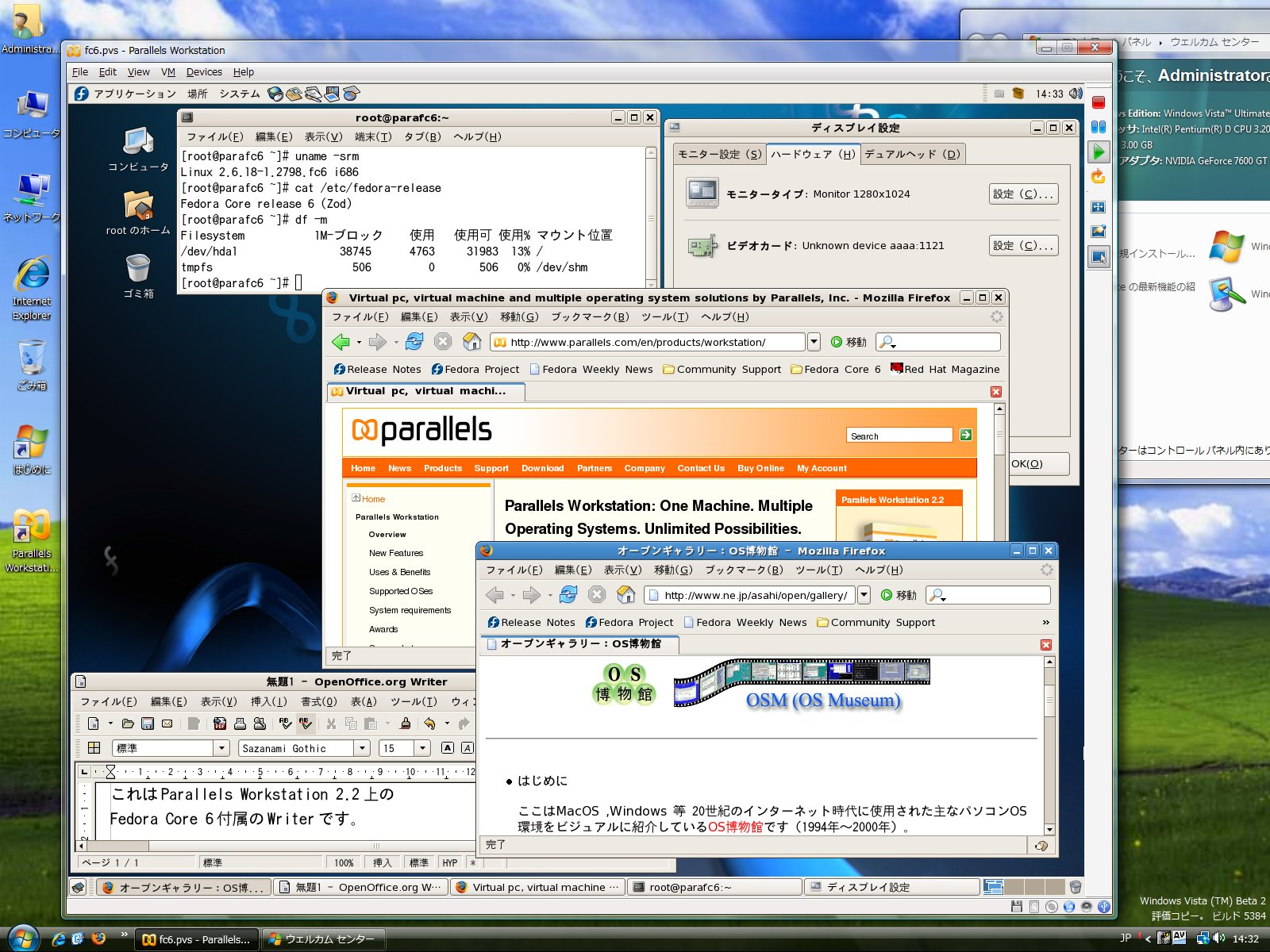Pause the virtual machine in Parallels sidebar
The height and width of the screenshot is (952, 1270).
pos(1099,127)
